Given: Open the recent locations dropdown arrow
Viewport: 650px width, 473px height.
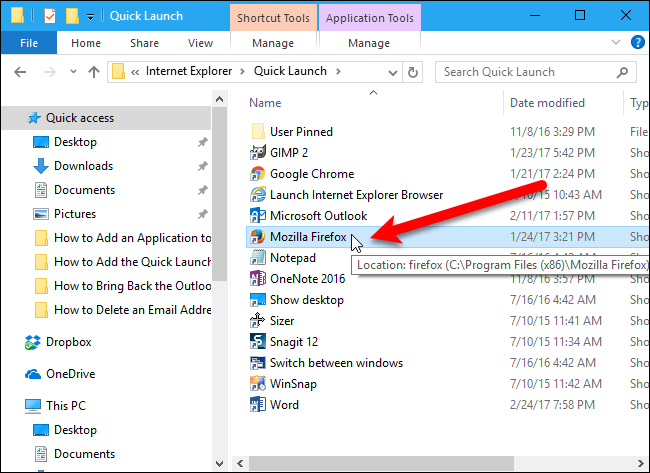Looking at the screenshot, I should point(73,72).
